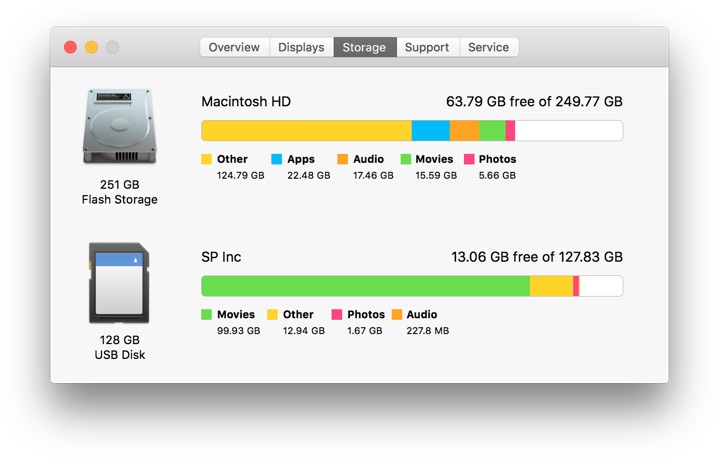Go to the Support tab
This screenshot has height=461, width=719.
tap(427, 47)
